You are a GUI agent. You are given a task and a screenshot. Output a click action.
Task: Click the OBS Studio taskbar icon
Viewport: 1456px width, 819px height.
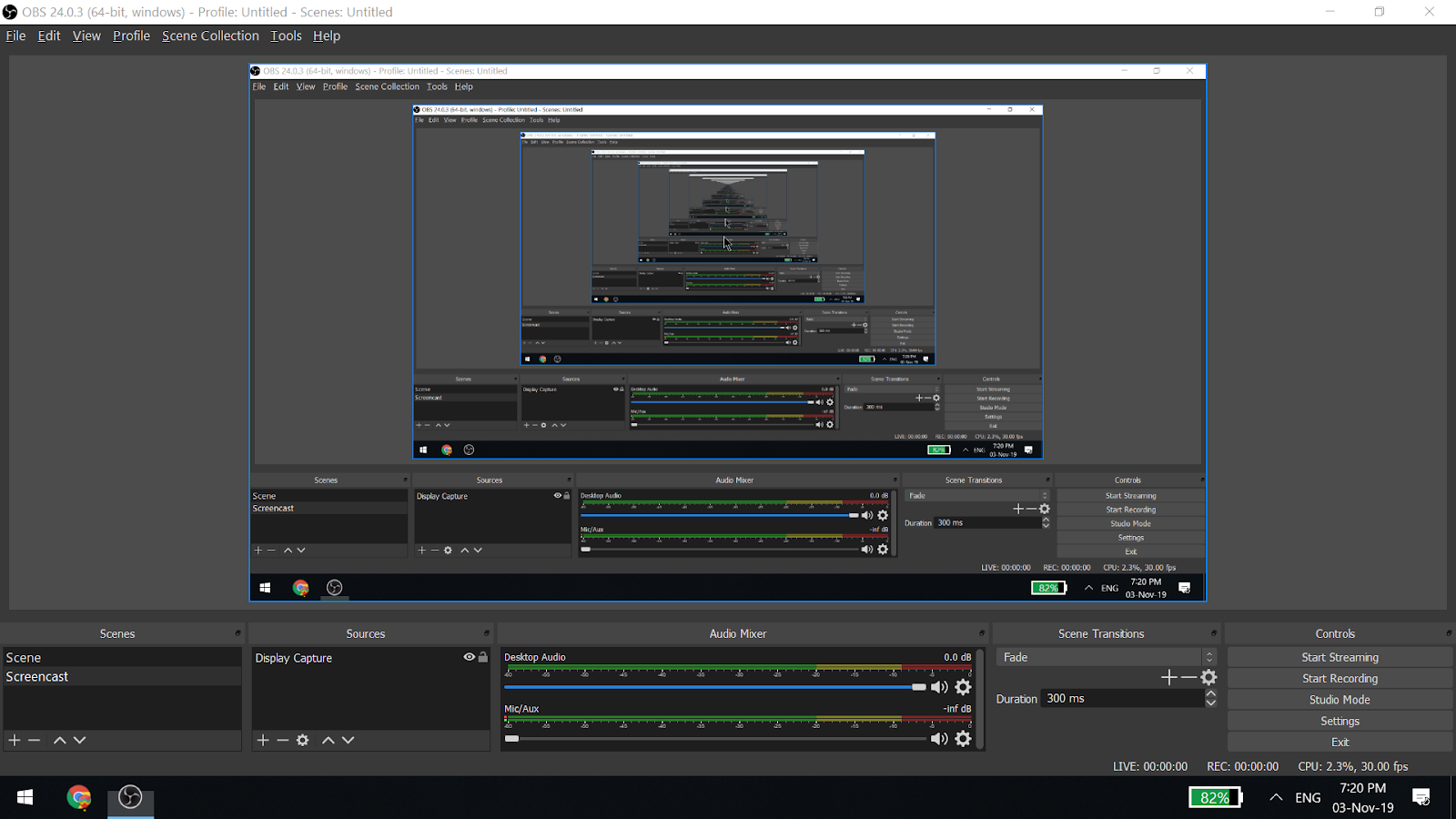131,797
